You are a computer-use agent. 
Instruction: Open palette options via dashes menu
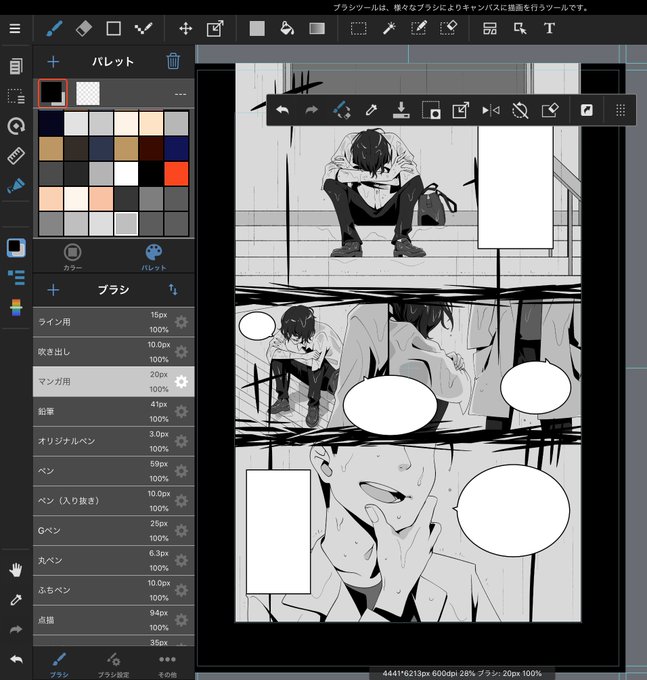[180, 94]
